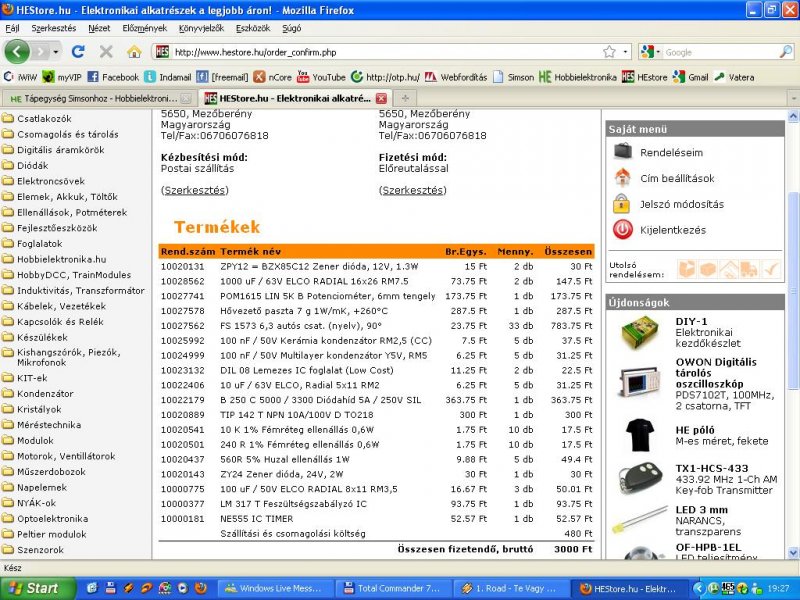This screenshot has width=800, height=600.
Task: Open the iWiW bookmark
Action: pos(20,77)
